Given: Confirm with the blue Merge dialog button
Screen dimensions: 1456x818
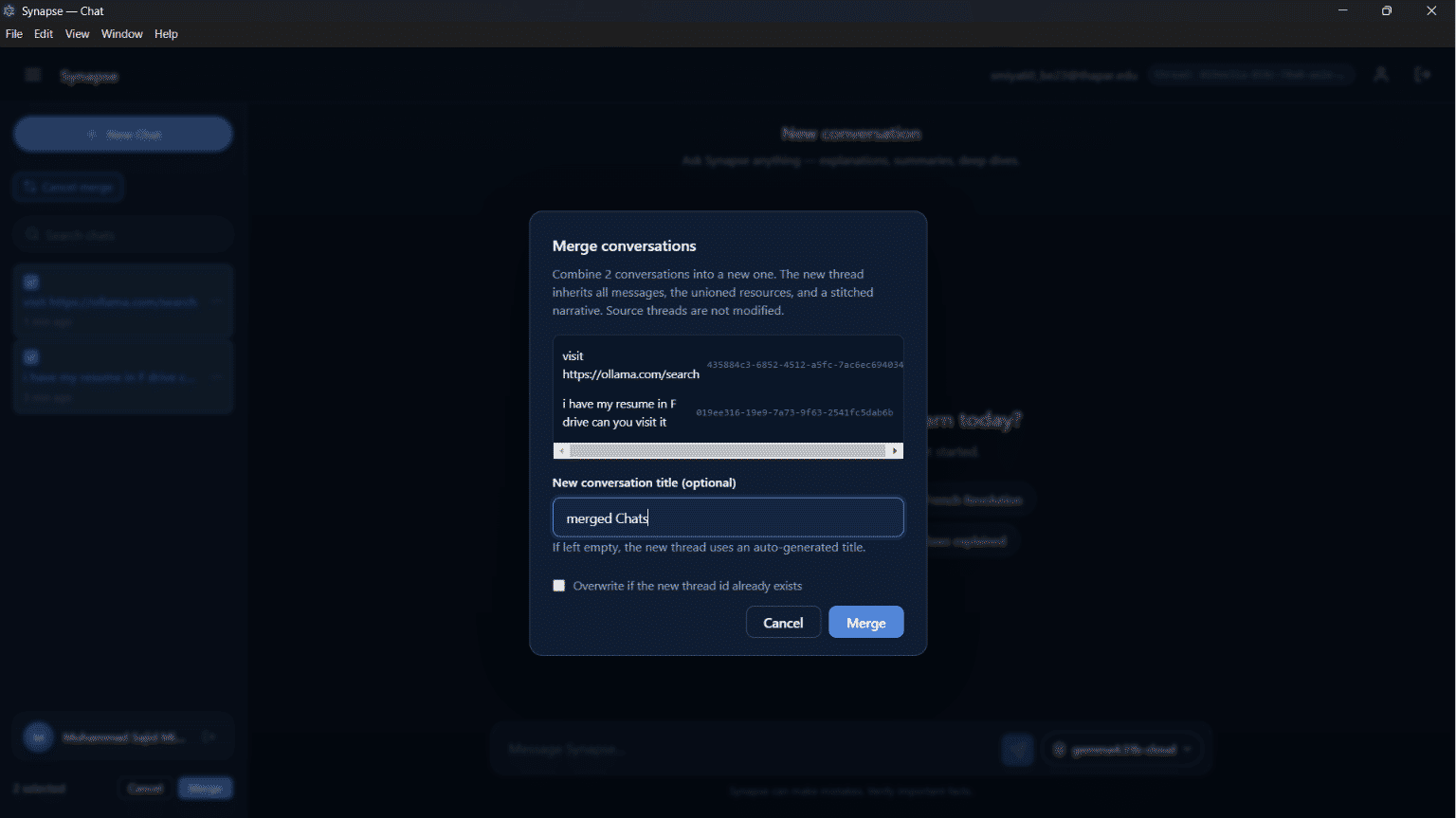Looking at the screenshot, I should pyautogui.click(x=866, y=623).
